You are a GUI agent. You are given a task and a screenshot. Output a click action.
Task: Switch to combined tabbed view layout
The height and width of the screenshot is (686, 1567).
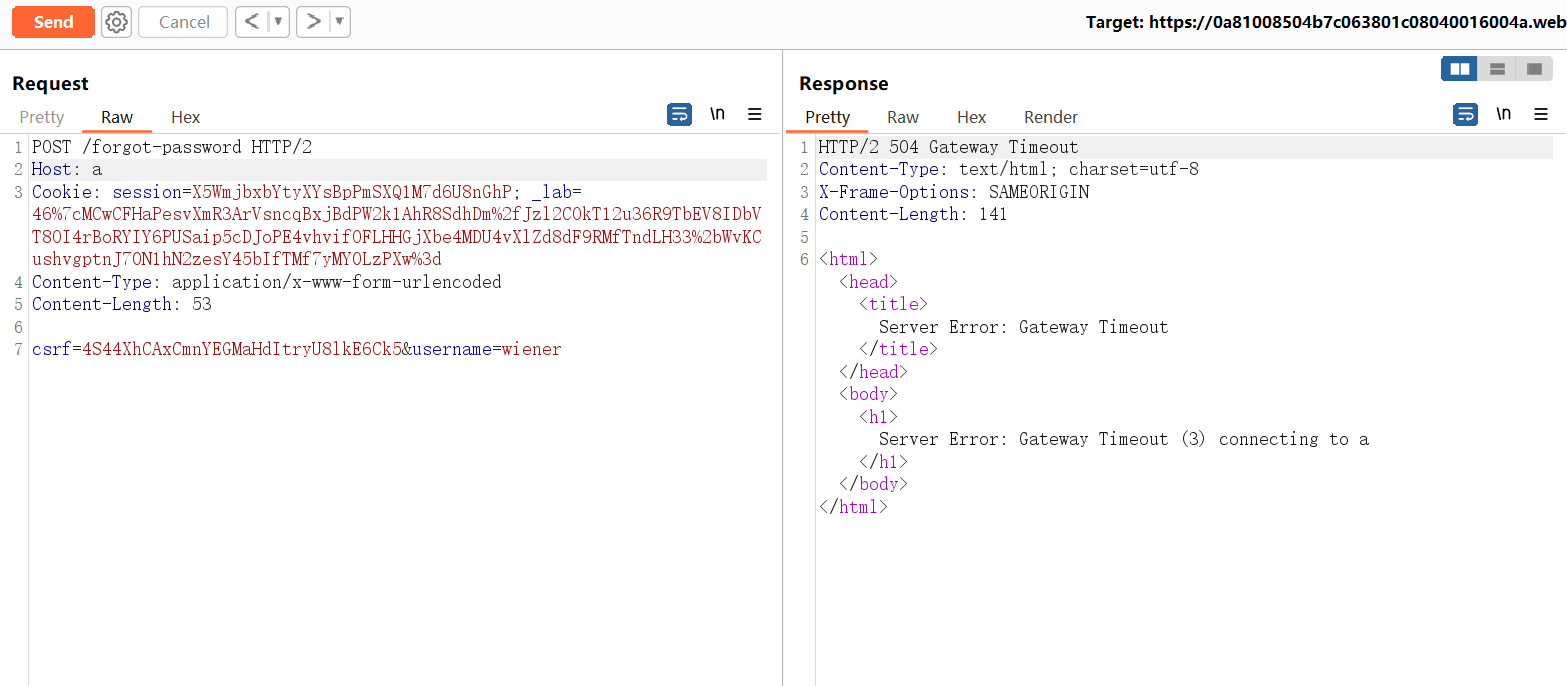click(x=1534, y=69)
